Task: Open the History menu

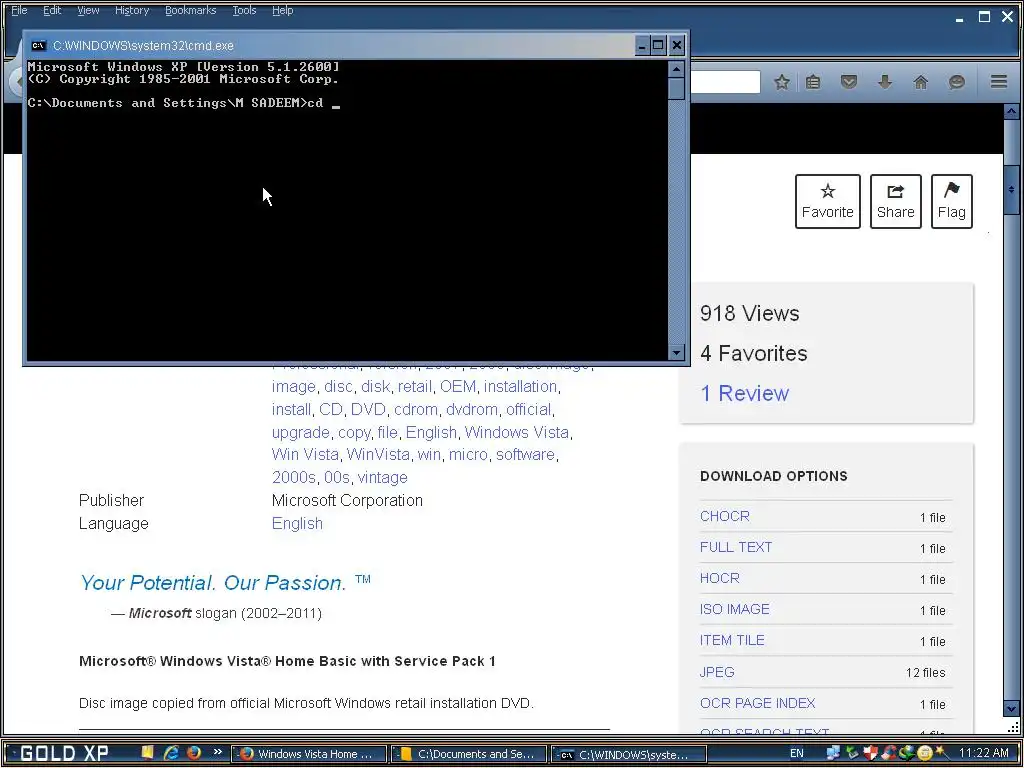Action: [132, 10]
